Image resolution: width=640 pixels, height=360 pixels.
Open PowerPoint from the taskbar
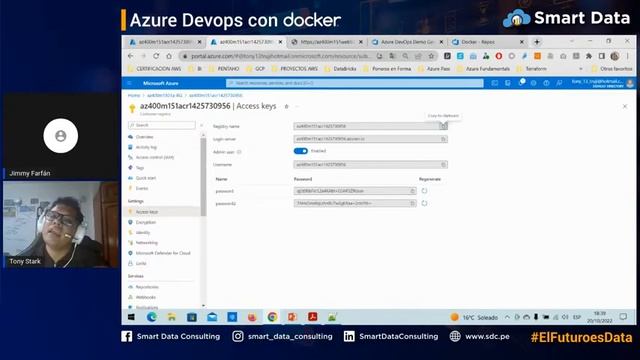click(292, 317)
